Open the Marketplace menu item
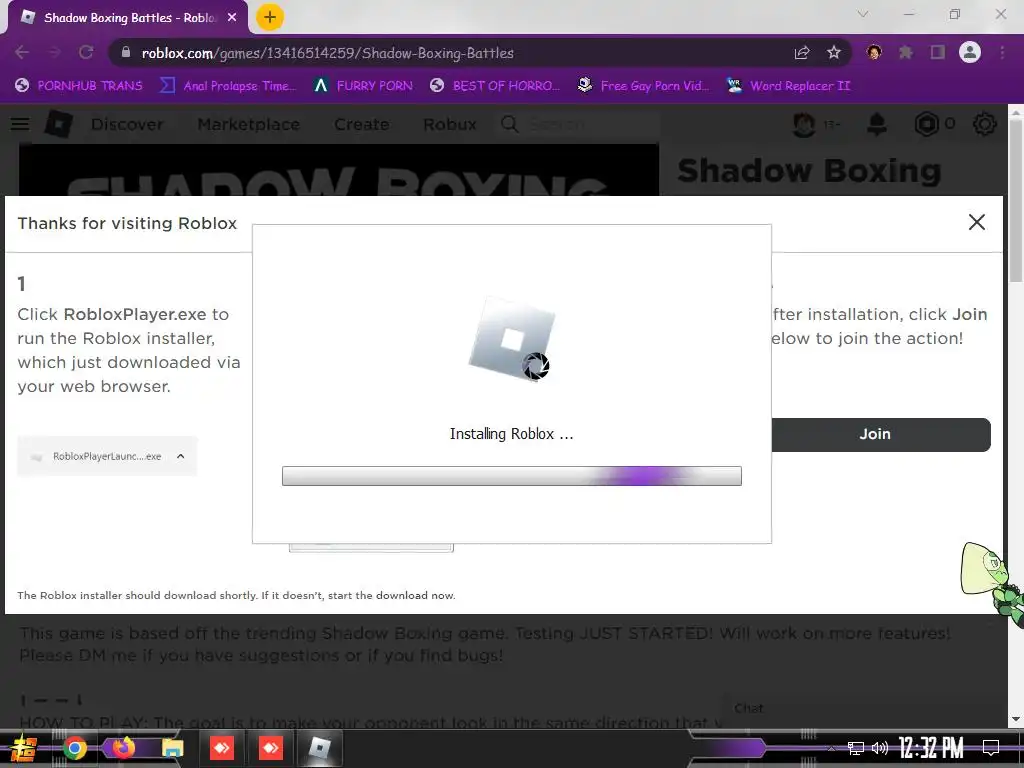The height and width of the screenshot is (768, 1024). coord(249,124)
